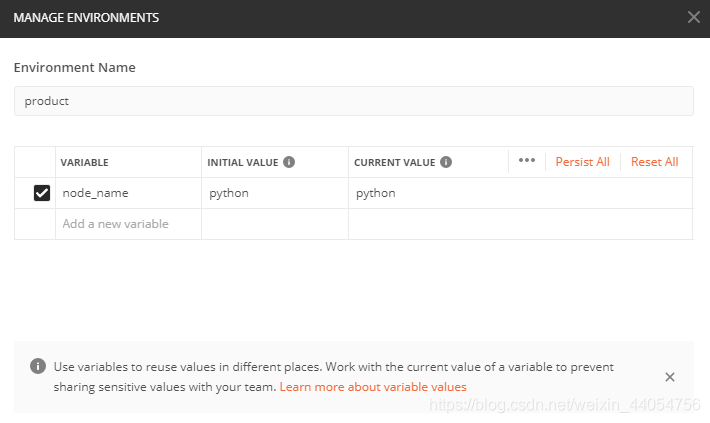Click empty initial value cell in new row
Screen dimensions: 710x423
pos(274,224)
